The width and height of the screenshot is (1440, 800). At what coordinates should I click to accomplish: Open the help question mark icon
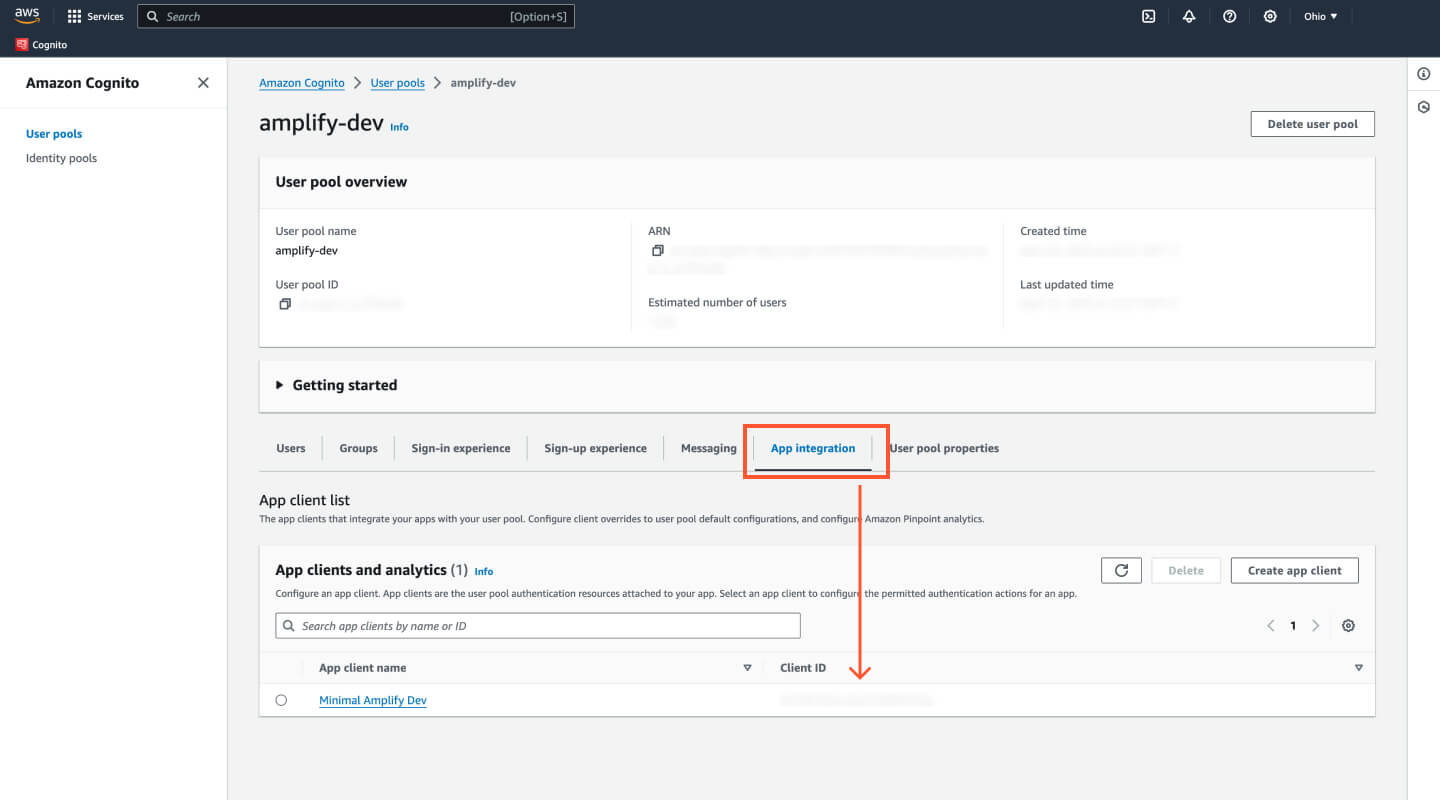point(1230,16)
